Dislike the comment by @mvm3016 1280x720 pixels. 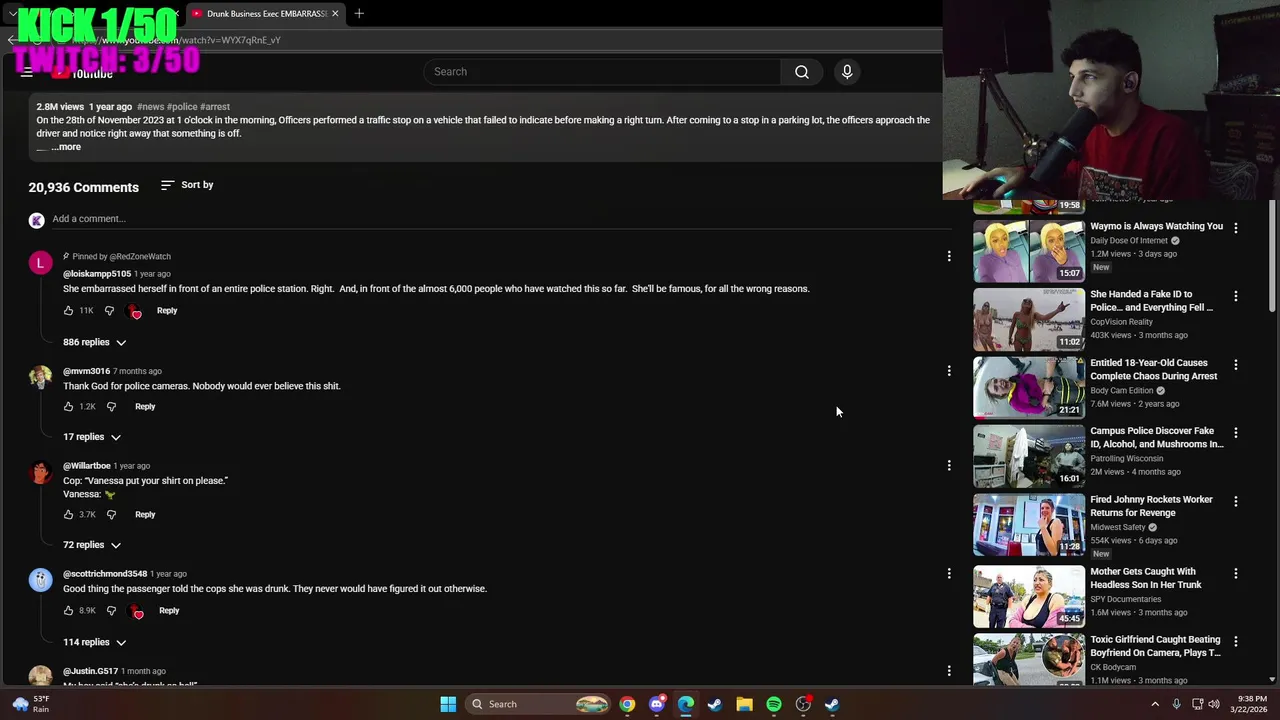111,407
